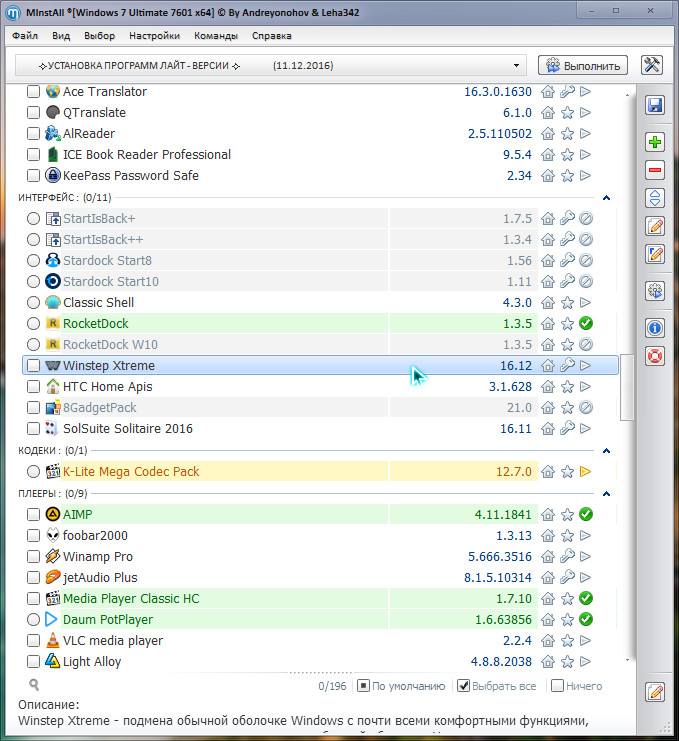The image size is (679, 741).
Task: Click the blue info icon in sidebar
Action: pyautogui.click(x=655, y=327)
